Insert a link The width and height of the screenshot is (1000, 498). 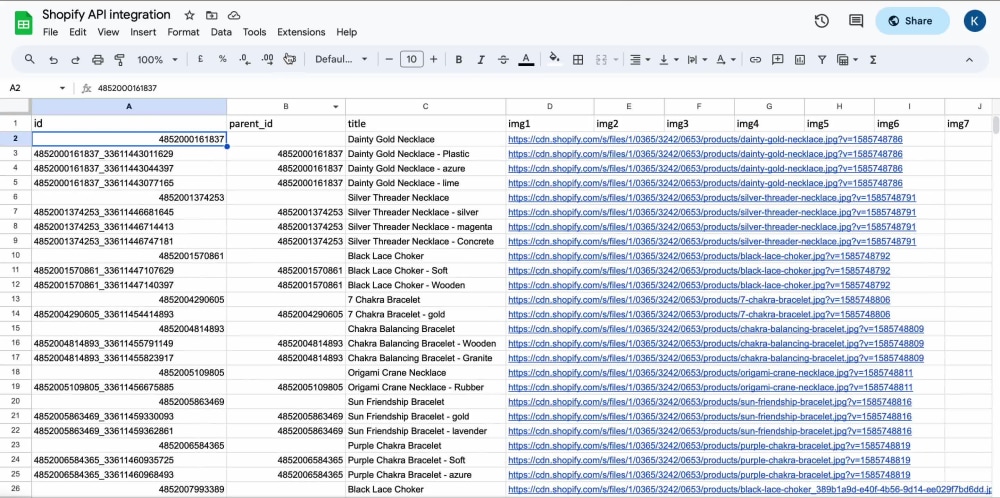755,59
